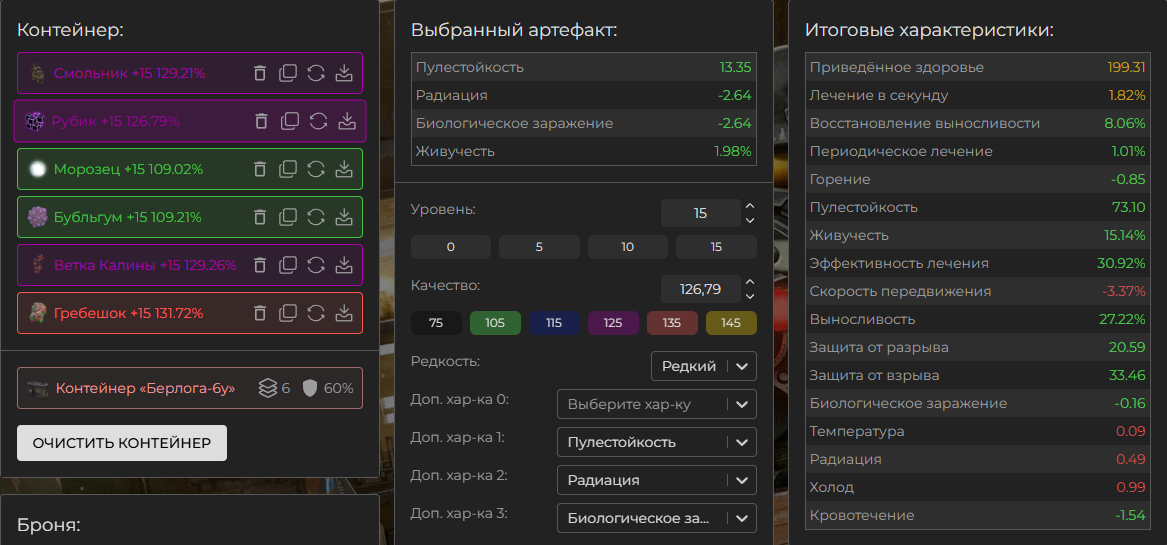The height and width of the screenshot is (545, 1167).
Task: Set level preset to 10
Action: click(x=627, y=247)
